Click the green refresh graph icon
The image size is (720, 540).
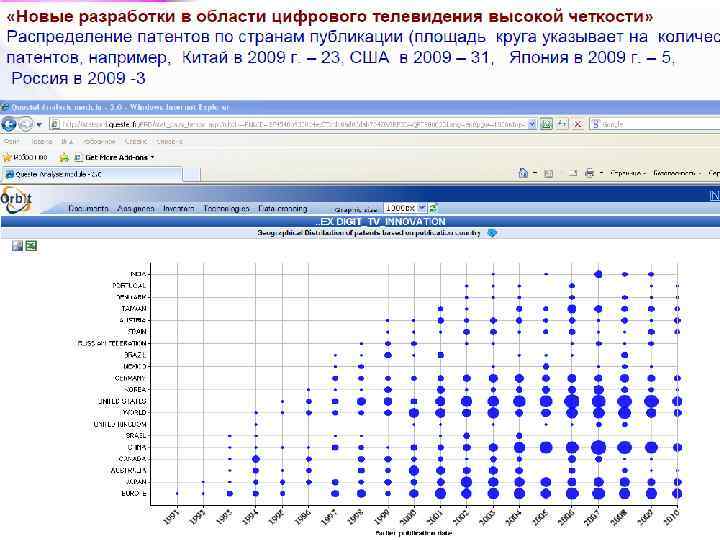point(433,208)
